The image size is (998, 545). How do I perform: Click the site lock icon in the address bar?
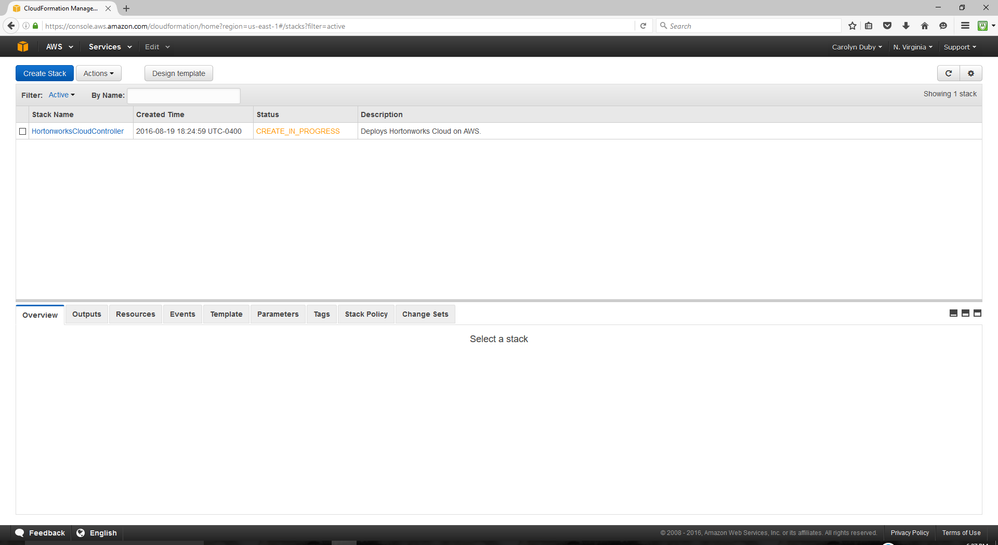click(x=36, y=26)
